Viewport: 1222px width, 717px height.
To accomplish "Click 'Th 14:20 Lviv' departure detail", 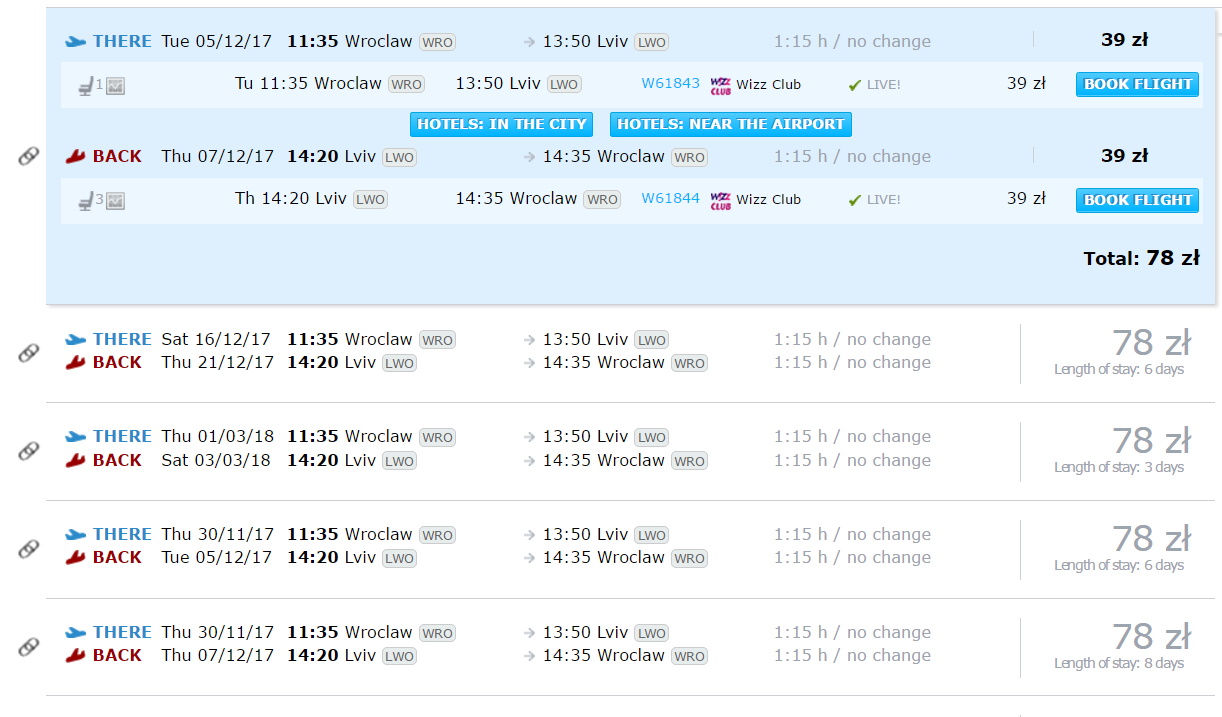I will pyautogui.click(x=291, y=198).
